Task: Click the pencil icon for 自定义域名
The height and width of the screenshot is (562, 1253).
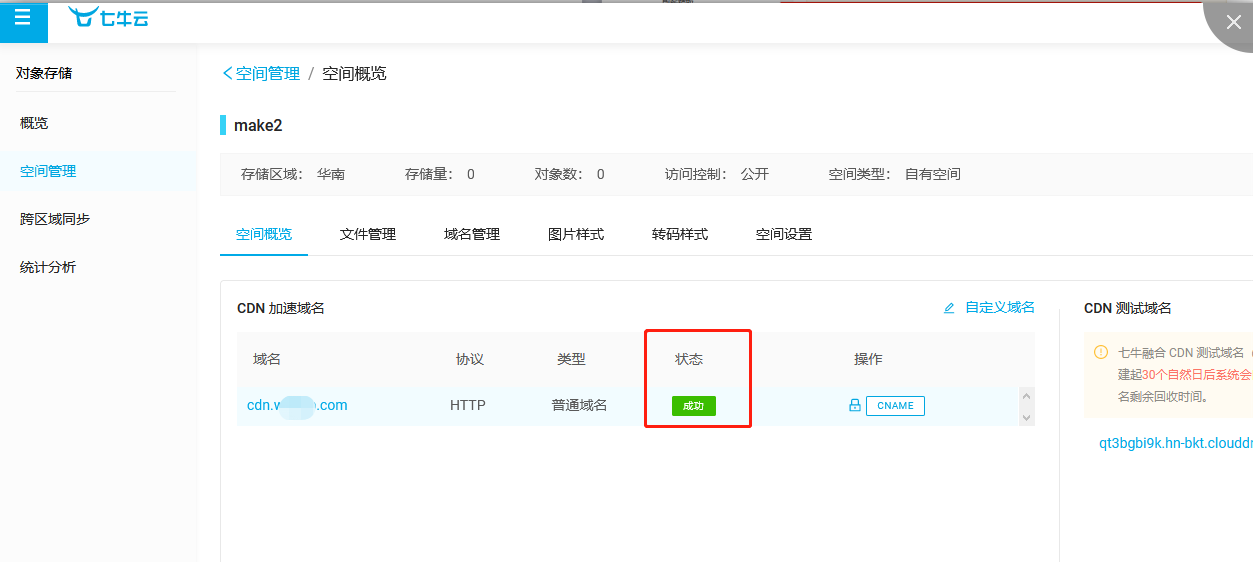Action: pyautogui.click(x=949, y=308)
